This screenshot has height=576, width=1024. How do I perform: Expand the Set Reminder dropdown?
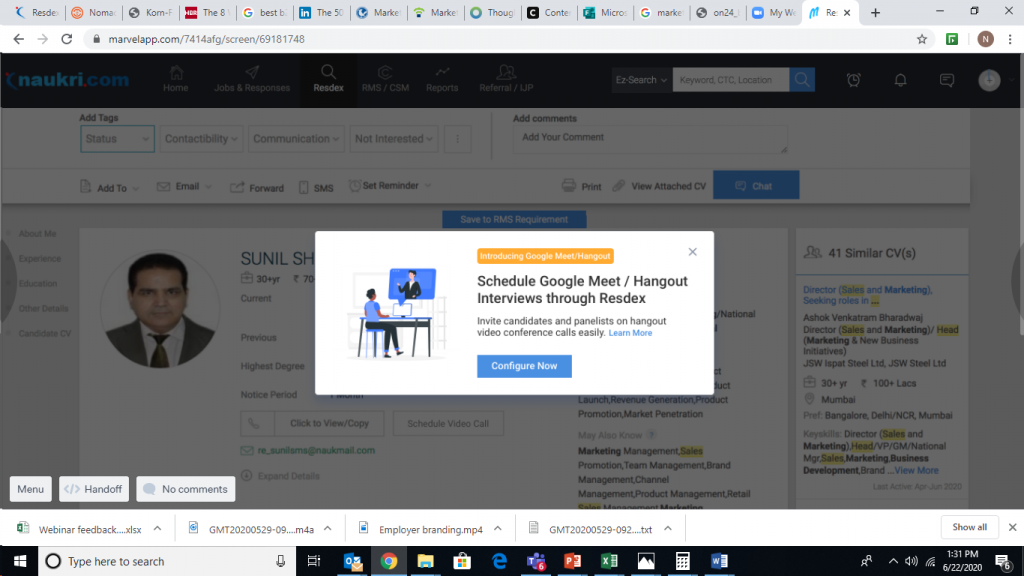(390, 185)
